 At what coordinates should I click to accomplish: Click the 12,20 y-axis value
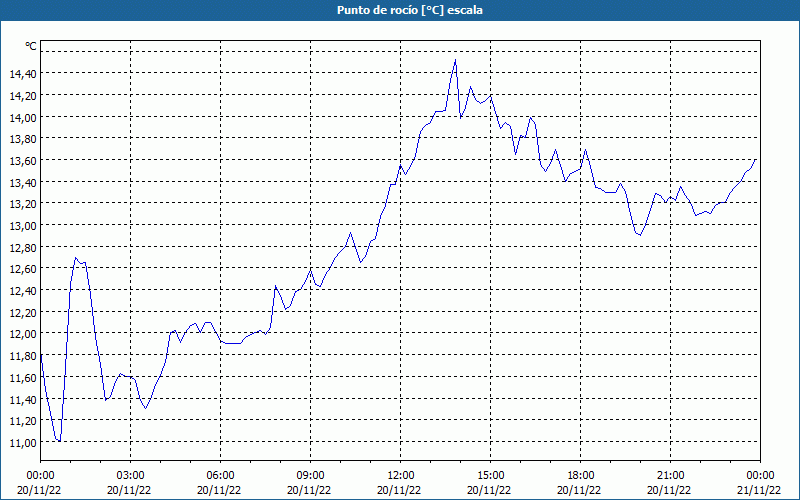click(x=23, y=312)
